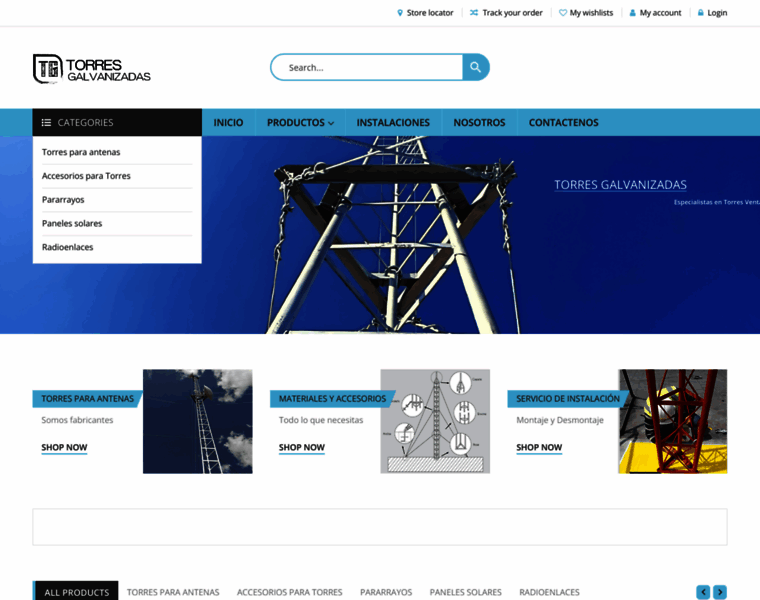Screen dimensions: 760x600
Task: Click the Servicio de instalación banner label
Action: pos(568,398)
